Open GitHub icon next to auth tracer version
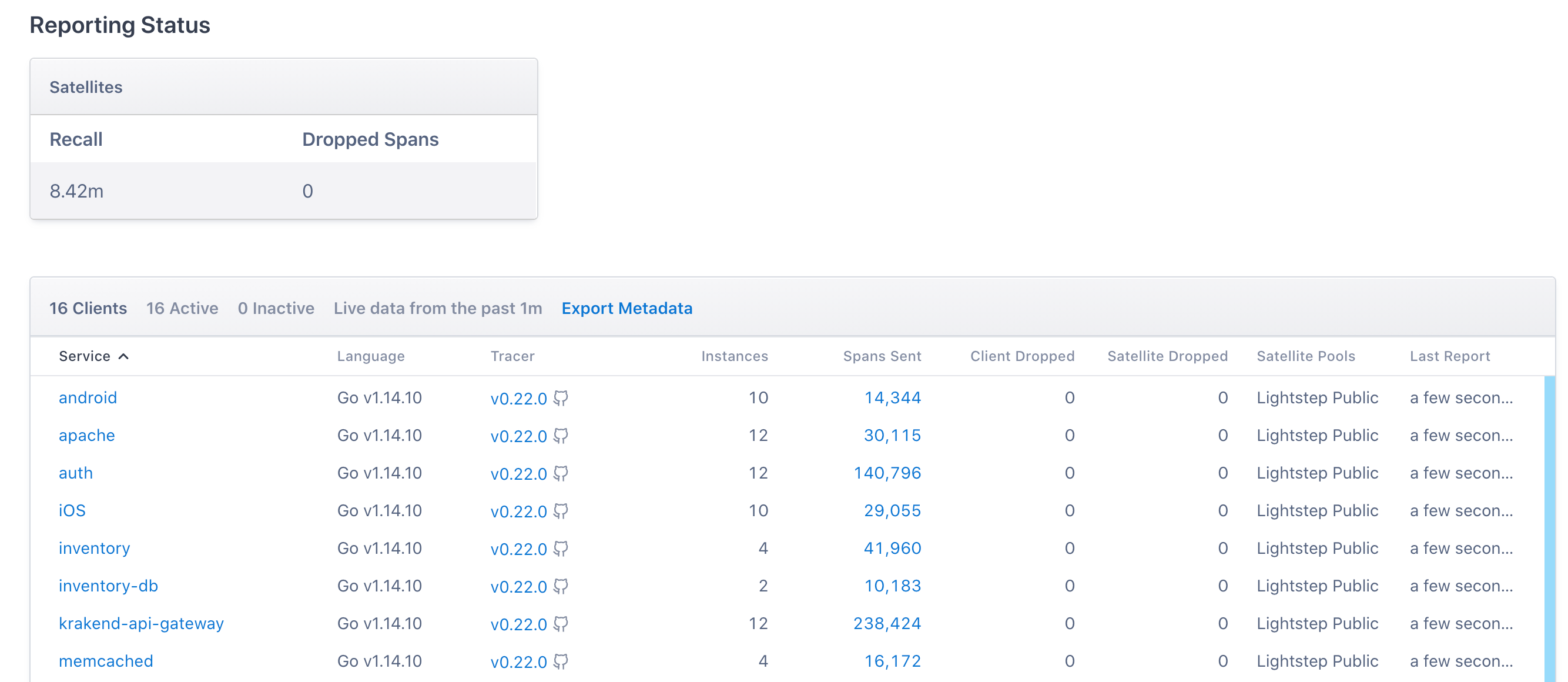 tap(561, 474)
